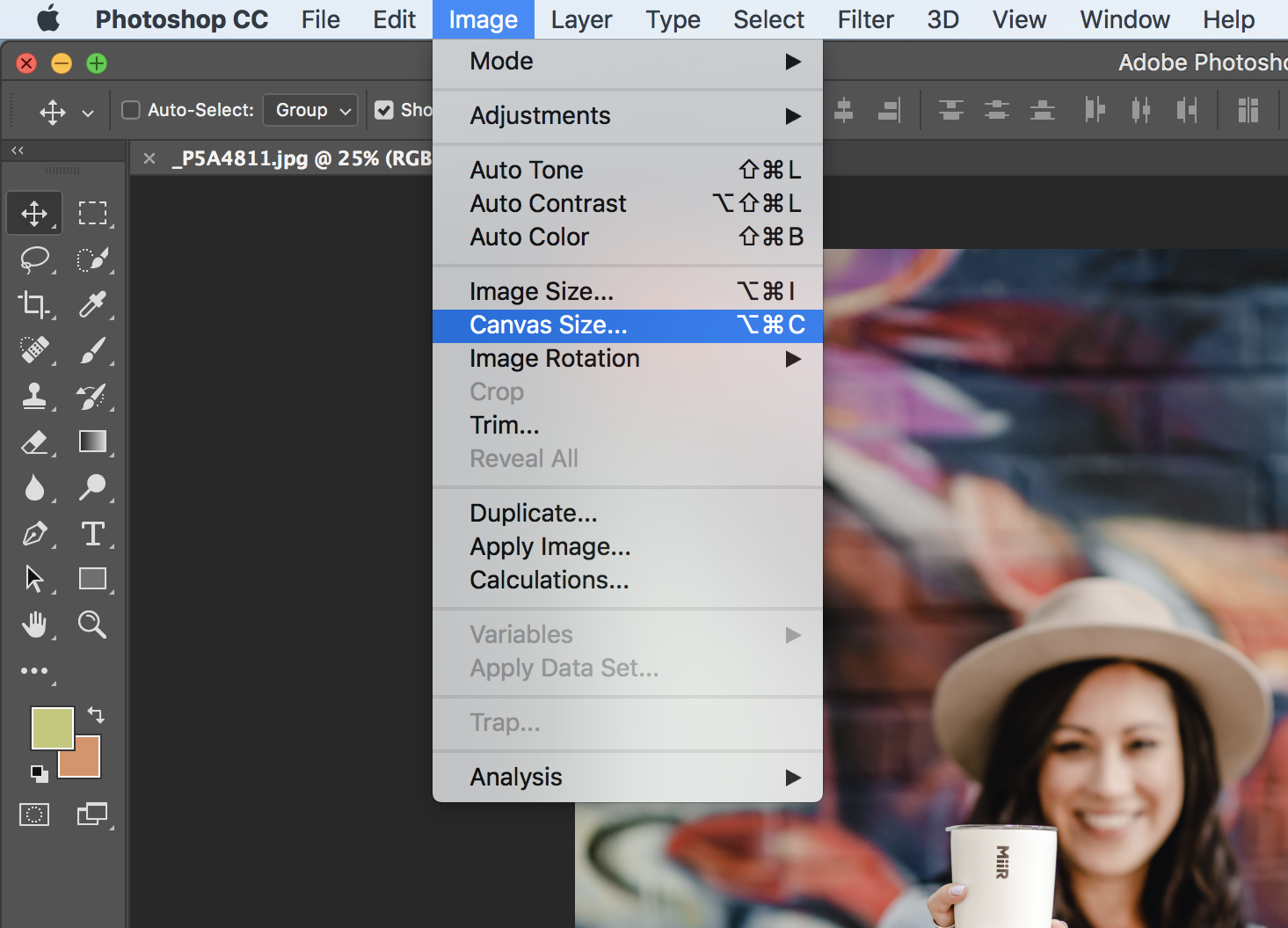This screenshot has width=1288, height=928.
Task: Activate the Hand tool
Action: 34,625
